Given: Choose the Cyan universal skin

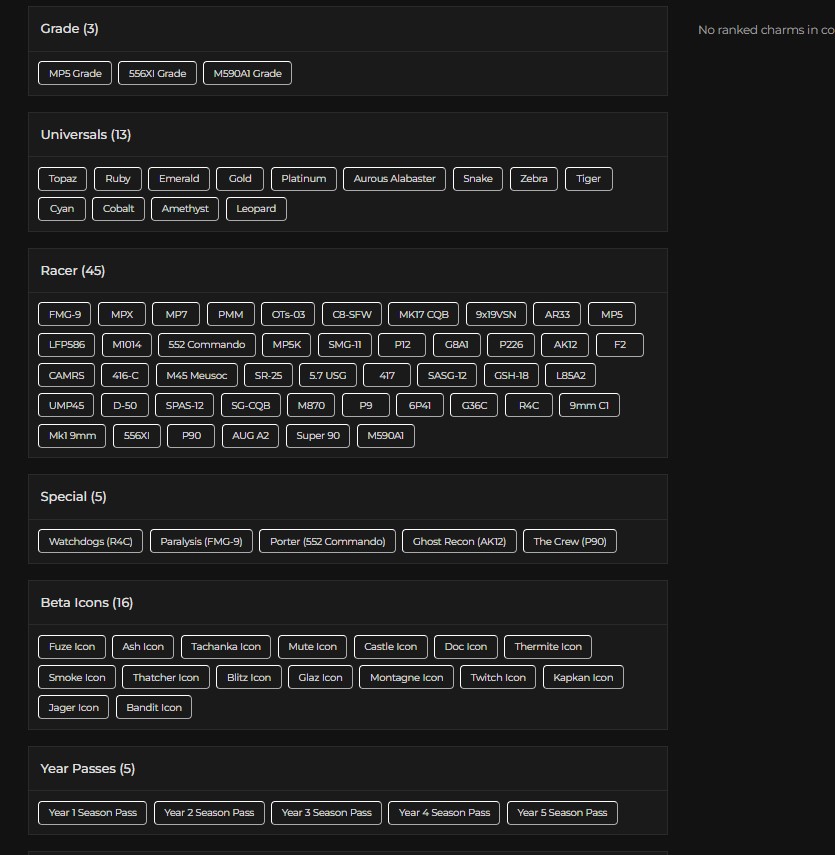Looking at the screenshot, I should pyautogui.click(x=62, y=209).
